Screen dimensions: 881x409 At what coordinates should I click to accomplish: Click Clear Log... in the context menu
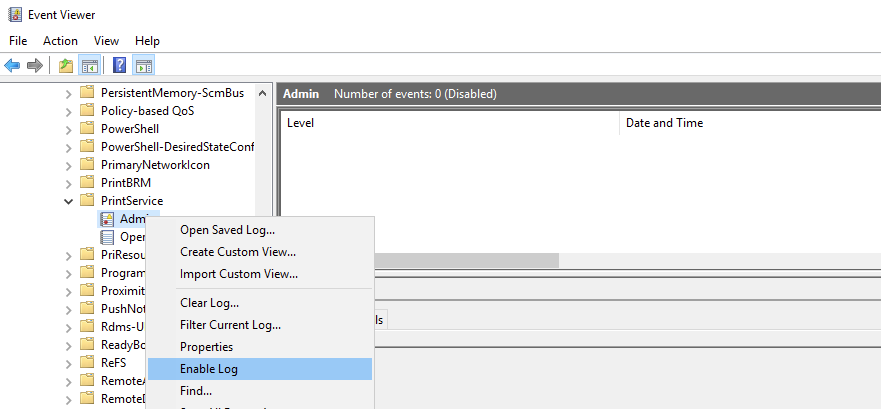coord(209,303)
